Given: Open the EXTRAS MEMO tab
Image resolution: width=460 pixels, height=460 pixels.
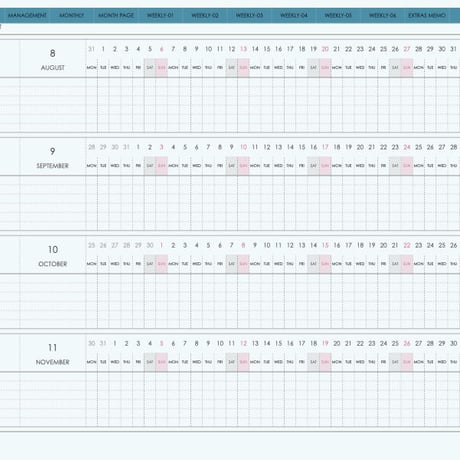Looking at the screenshot, I should point(427,15).
